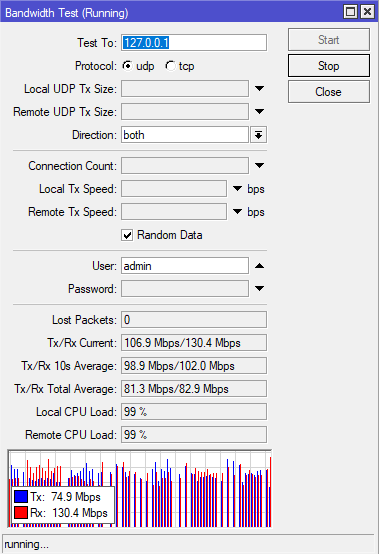This screenshot has width=379, height=554.
Task: Toggle the Random Data checkbox
Action: (x=127, y=235)
